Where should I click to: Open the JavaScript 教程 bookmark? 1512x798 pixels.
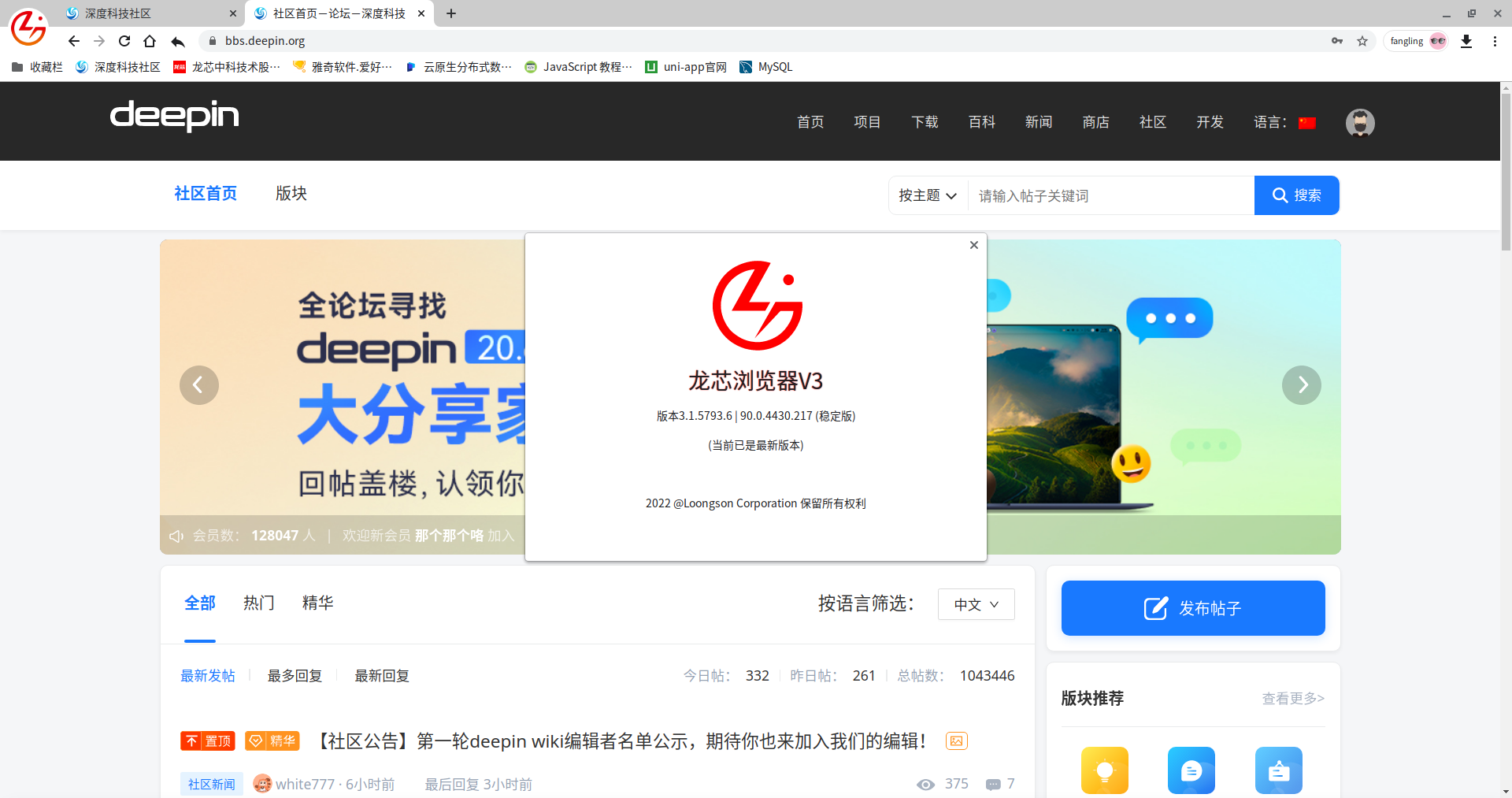tap(579, 67)
